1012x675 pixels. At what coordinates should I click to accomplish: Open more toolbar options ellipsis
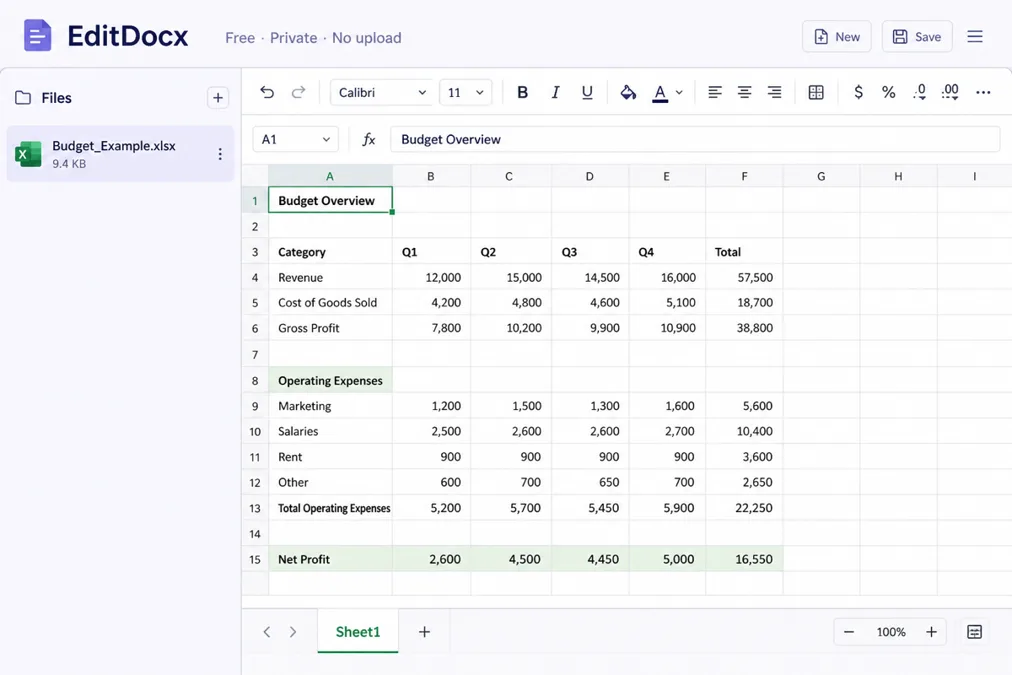(983, 92)
